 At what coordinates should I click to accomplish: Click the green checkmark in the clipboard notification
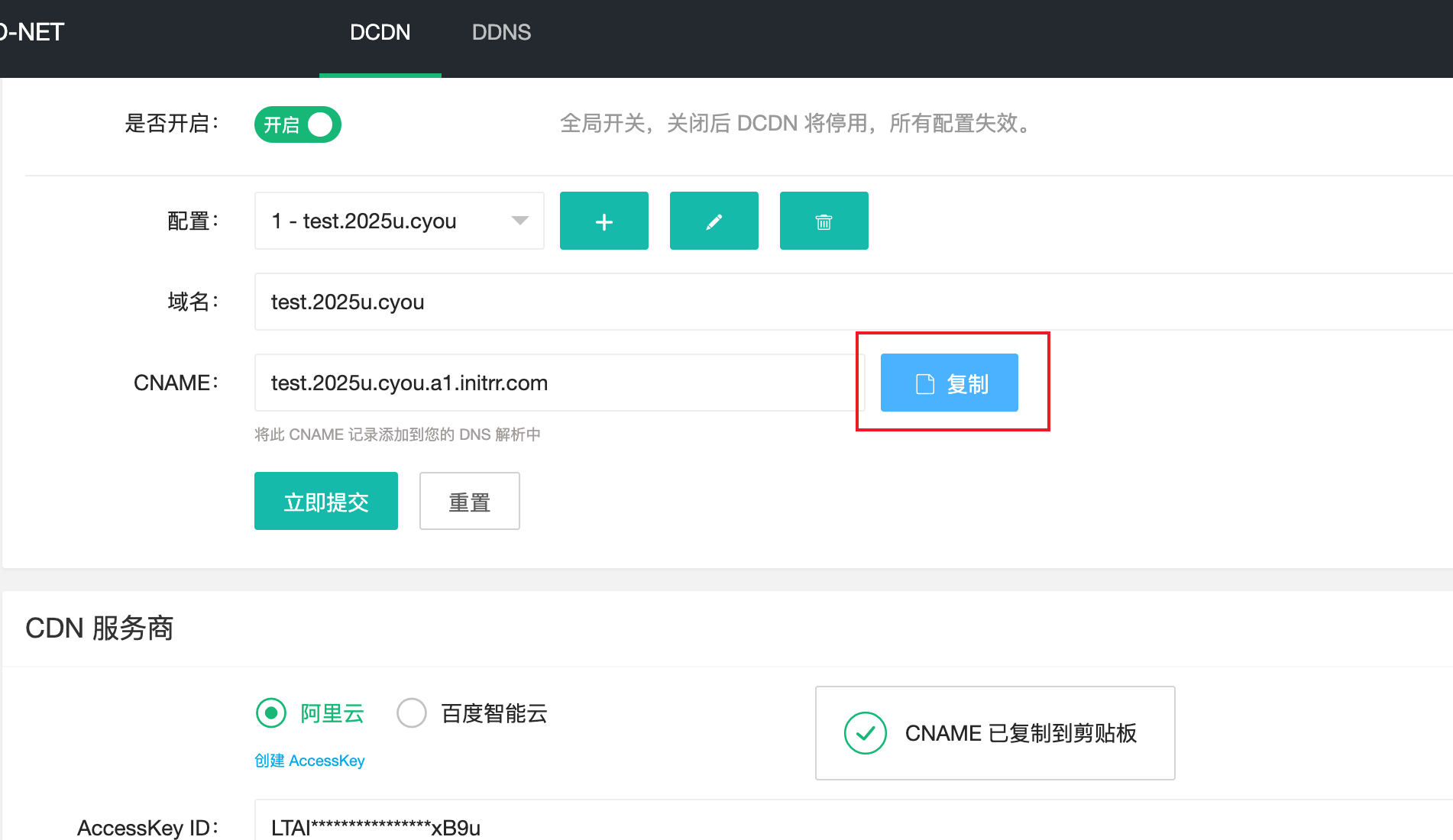[x=864, y=732]
